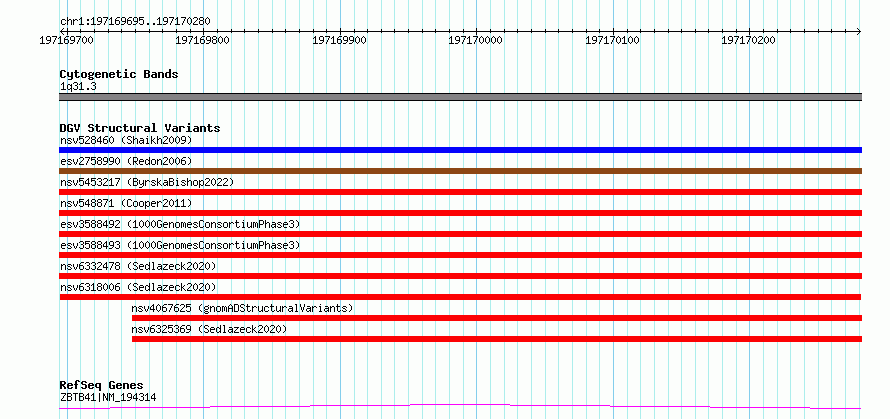Viewport: 890px width, 419px height.
Task: Open the nsv548871 (Cooper2011) label
Action: coord(126,203)
